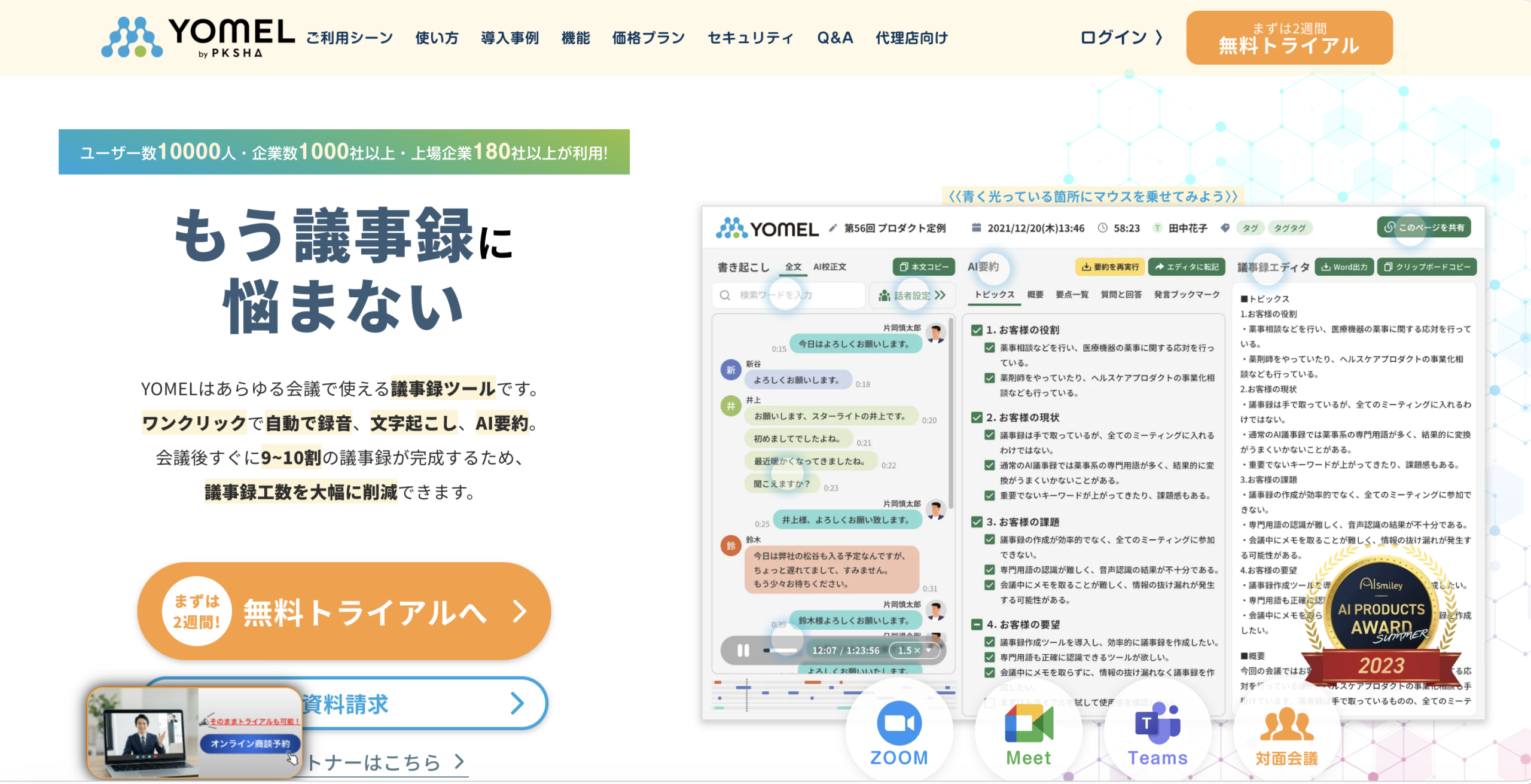Open the 1.5× playback speed dropdown
1531x784 pixels.
914,650
